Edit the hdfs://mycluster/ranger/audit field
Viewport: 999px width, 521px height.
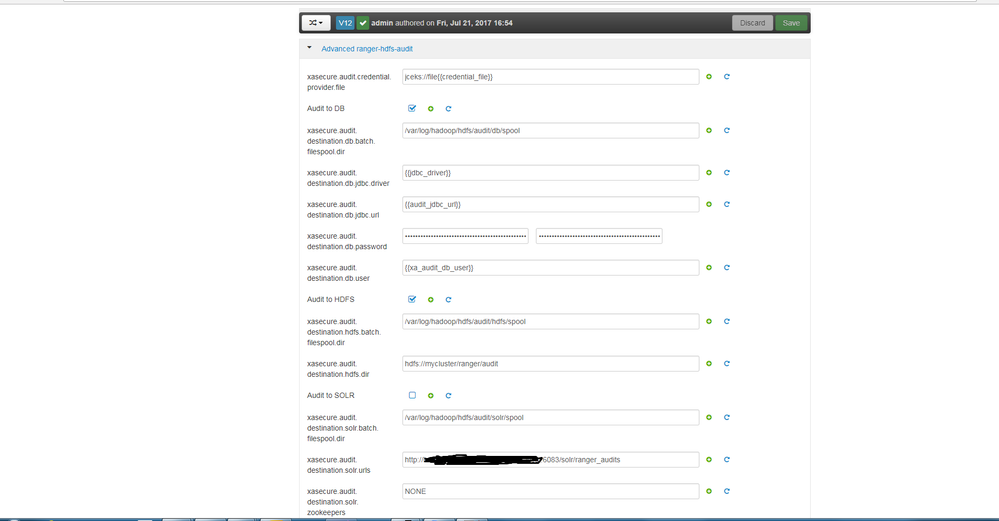pyautogui.click(x=550, y=364)
